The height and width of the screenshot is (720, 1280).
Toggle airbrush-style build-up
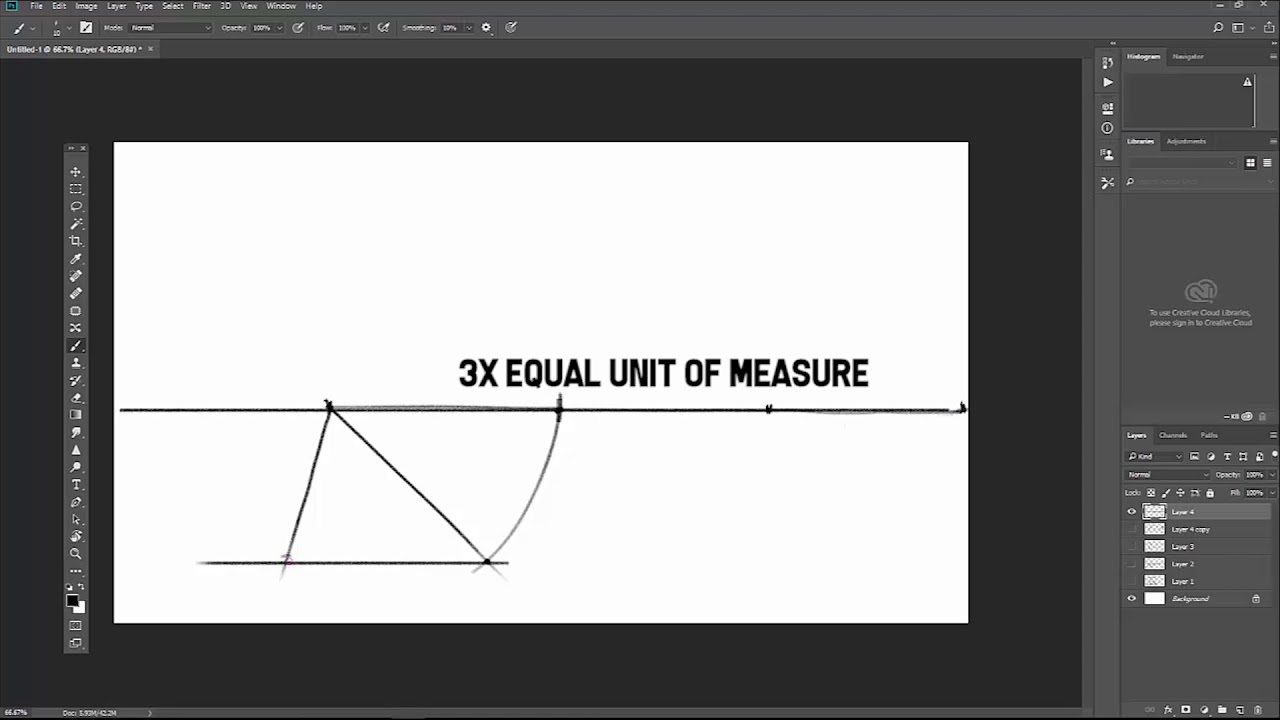(x=383, y=28)
